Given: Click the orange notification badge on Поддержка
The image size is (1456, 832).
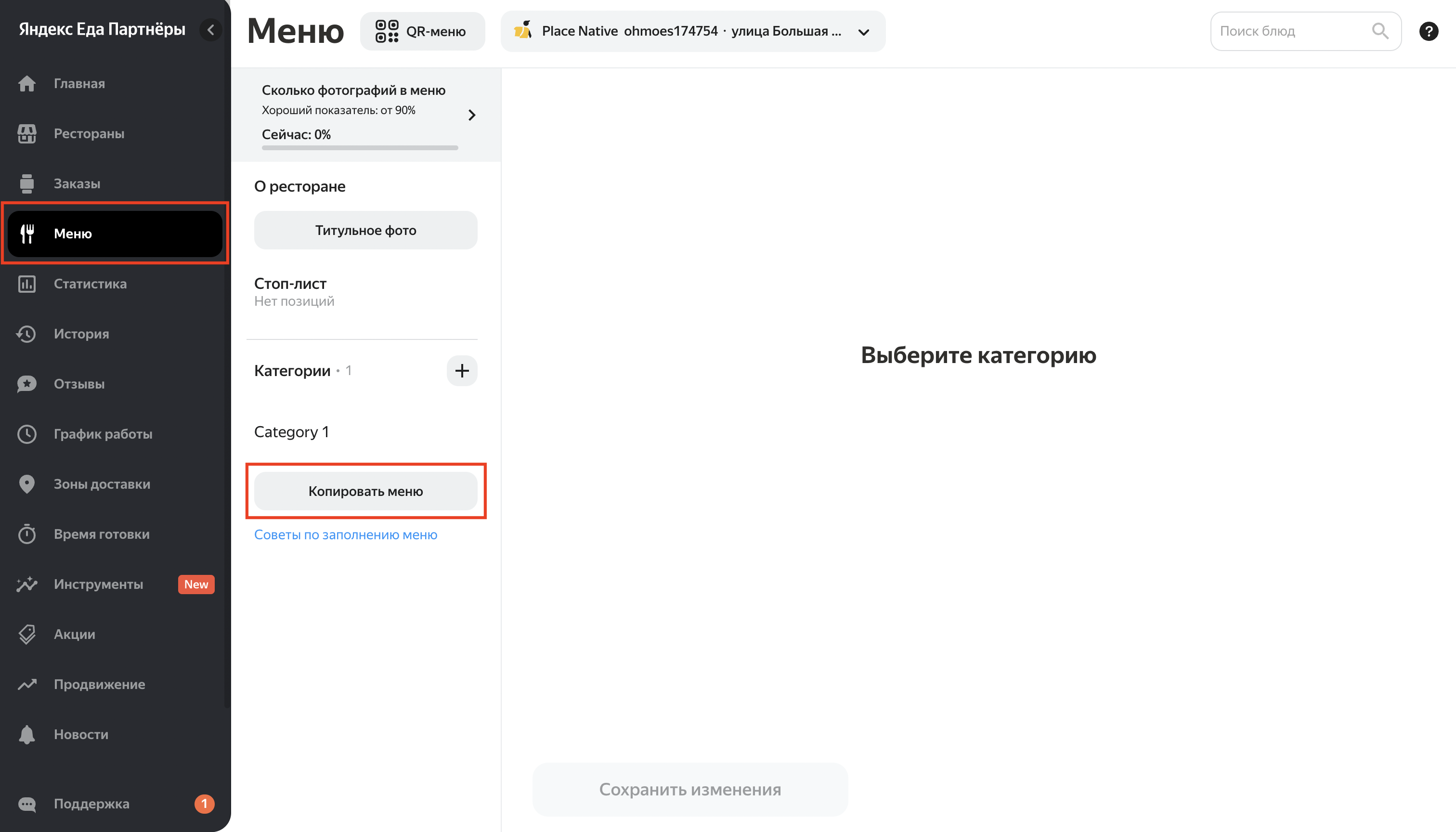Looking at the screenshot, I should point(204,804).
